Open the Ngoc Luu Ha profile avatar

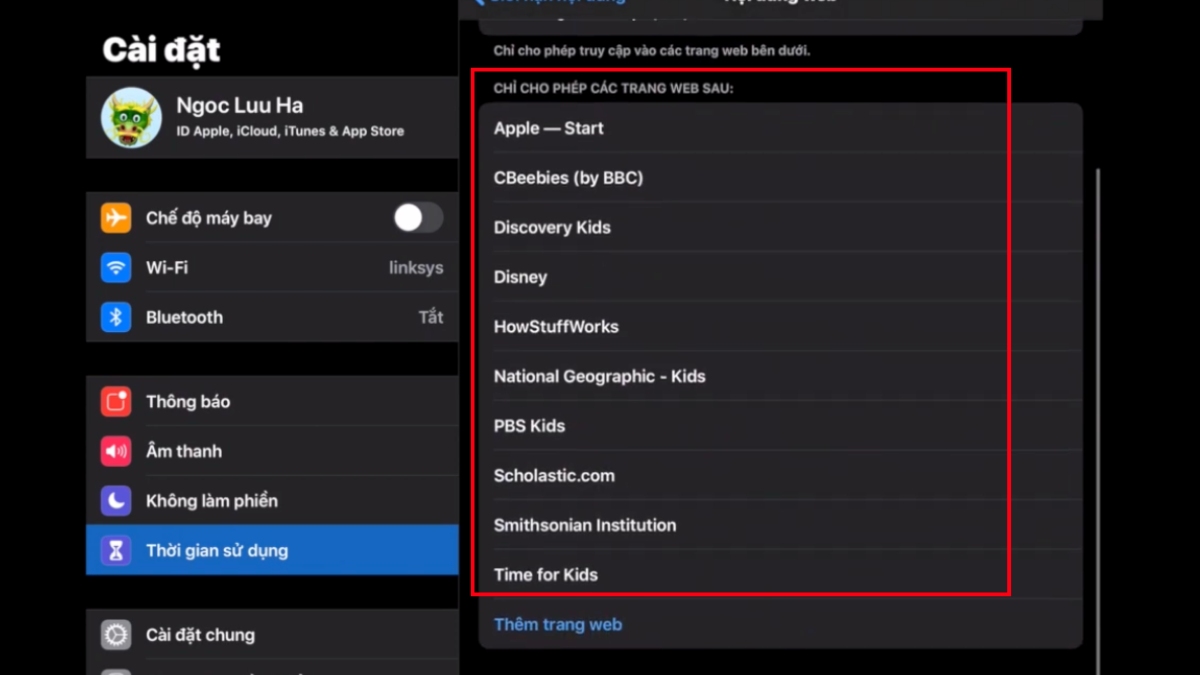click(131, 118)
